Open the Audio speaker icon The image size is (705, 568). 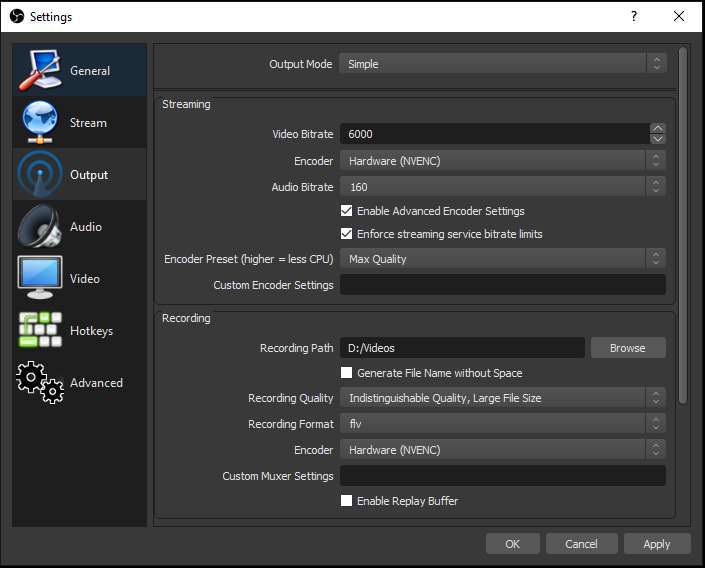click(x=40, y=226)
